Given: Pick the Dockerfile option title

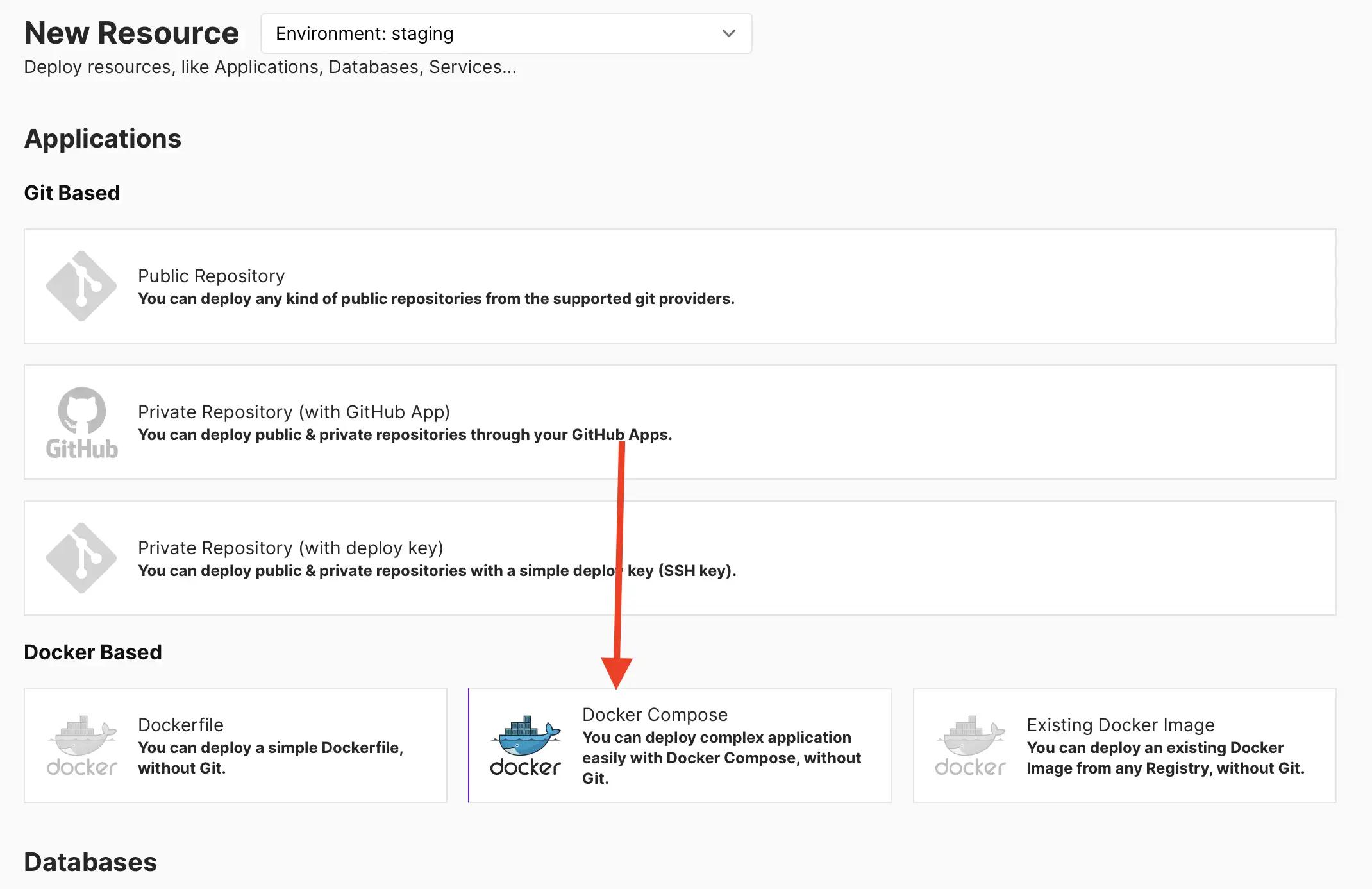Looking at the screenshot, I should click(181, 725).
